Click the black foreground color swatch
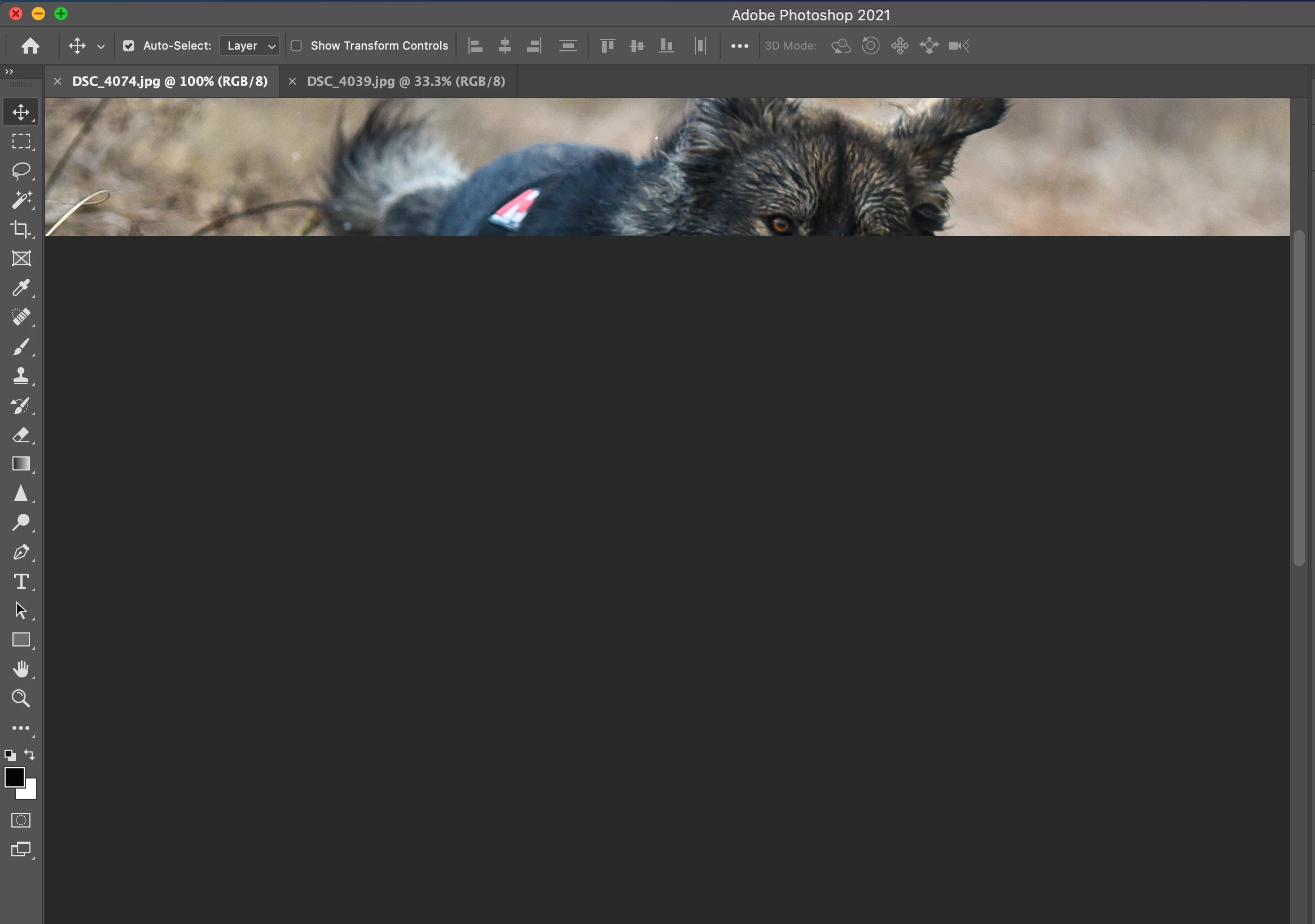 pos(14,777)
